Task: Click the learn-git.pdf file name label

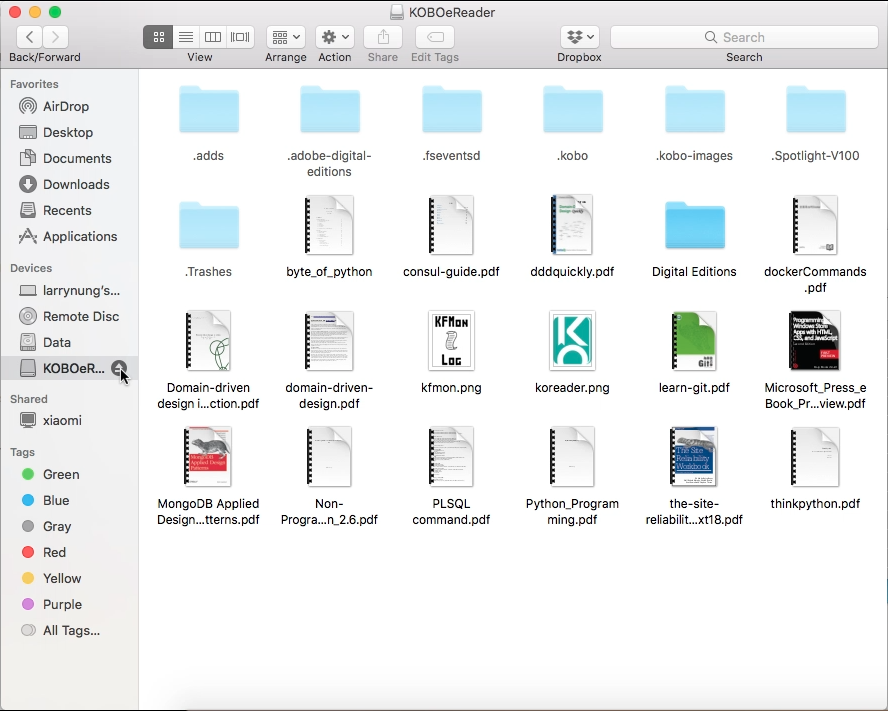Action: pos(694,388)
